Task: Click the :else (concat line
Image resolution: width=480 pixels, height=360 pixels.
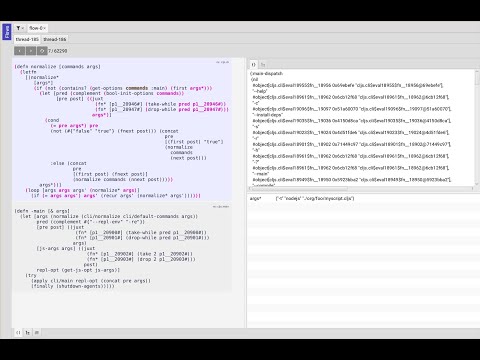Action: tap(69, 163)
